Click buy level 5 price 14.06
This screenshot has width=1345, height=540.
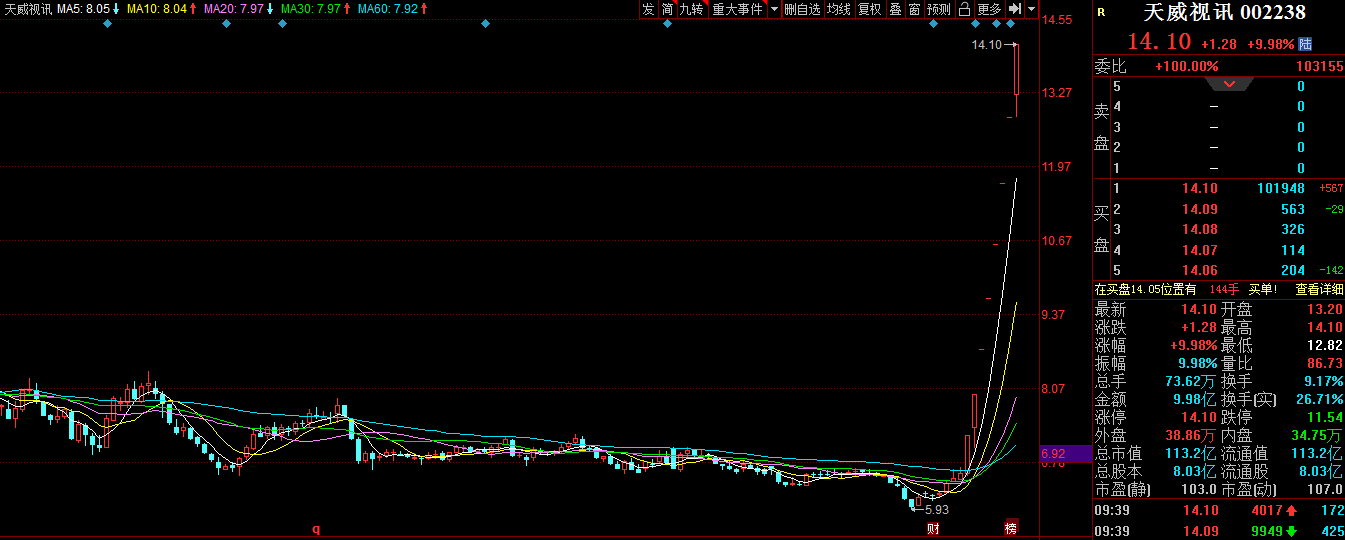1200,271
